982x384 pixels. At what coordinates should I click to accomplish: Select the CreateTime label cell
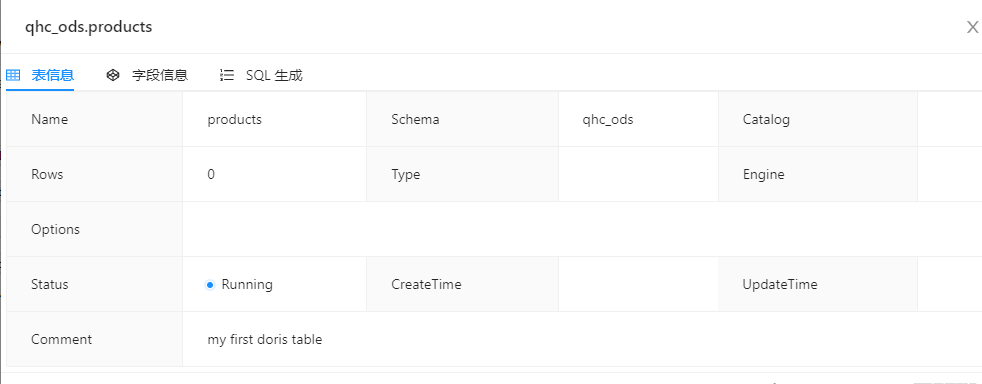pyautogui.click(x=462, y=284)
